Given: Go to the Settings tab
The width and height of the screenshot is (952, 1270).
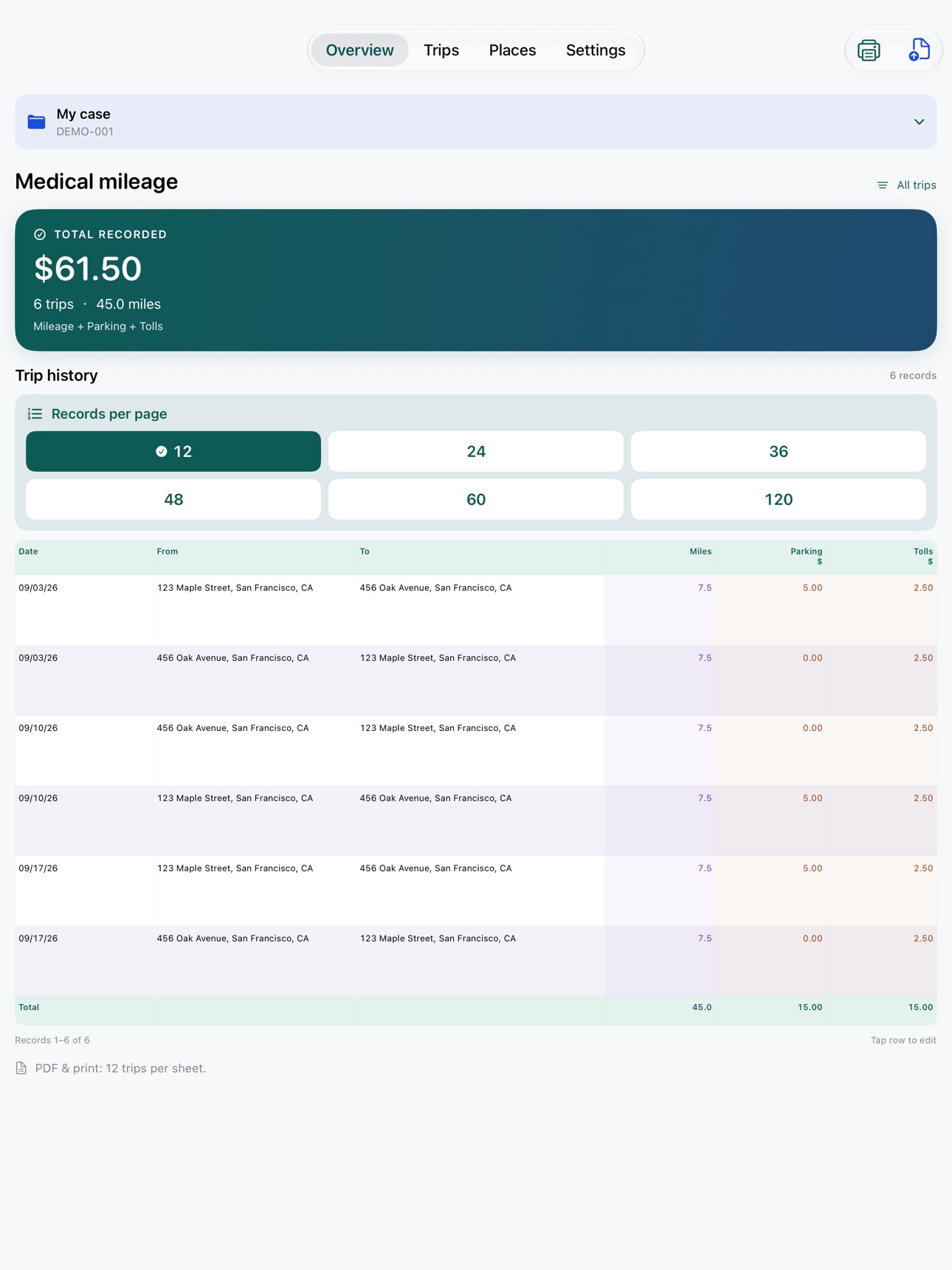Looking at the screenshot, I should coord(596,50).
